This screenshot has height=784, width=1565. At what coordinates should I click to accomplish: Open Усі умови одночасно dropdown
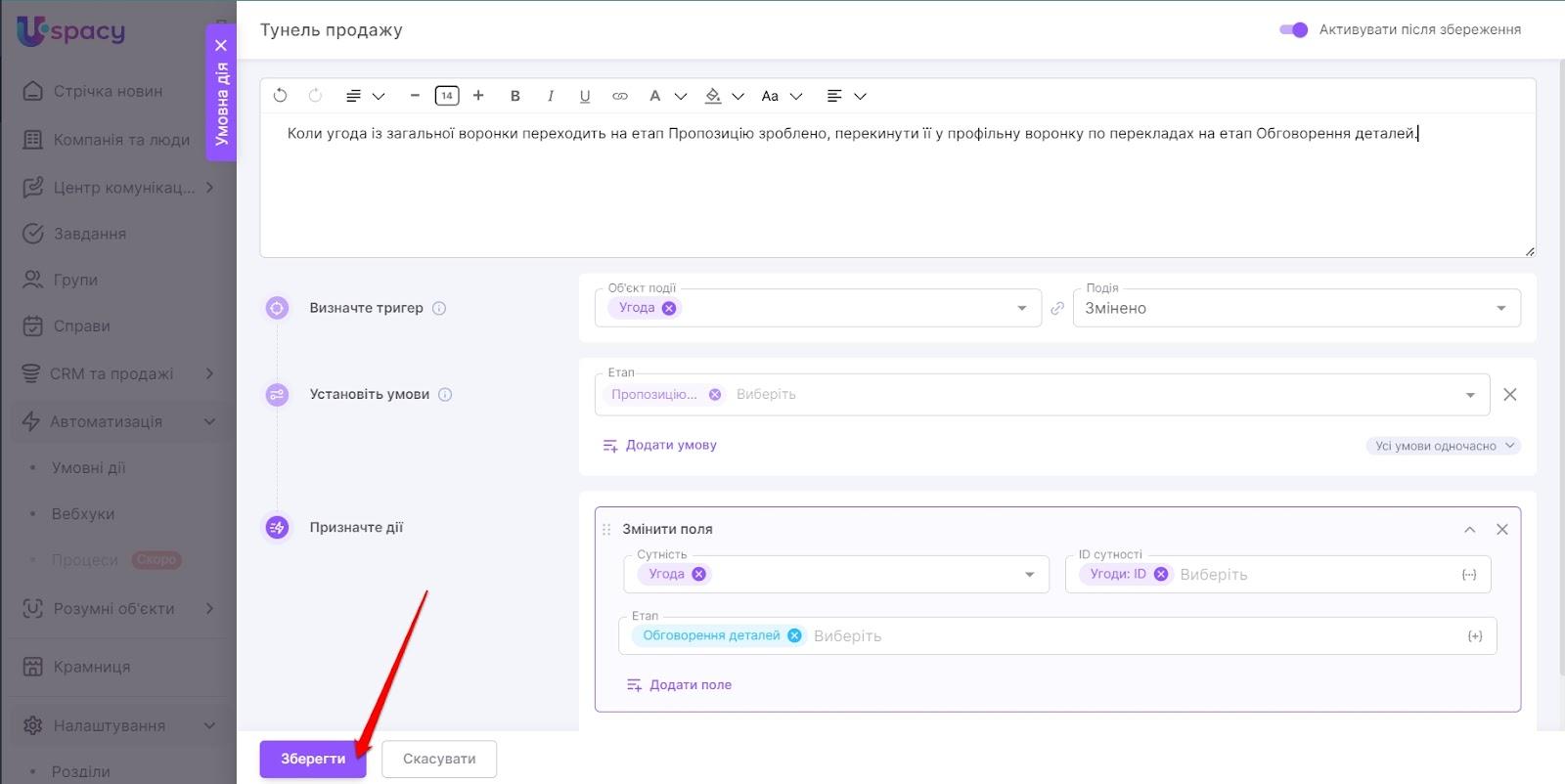[x=1443, y=446]
